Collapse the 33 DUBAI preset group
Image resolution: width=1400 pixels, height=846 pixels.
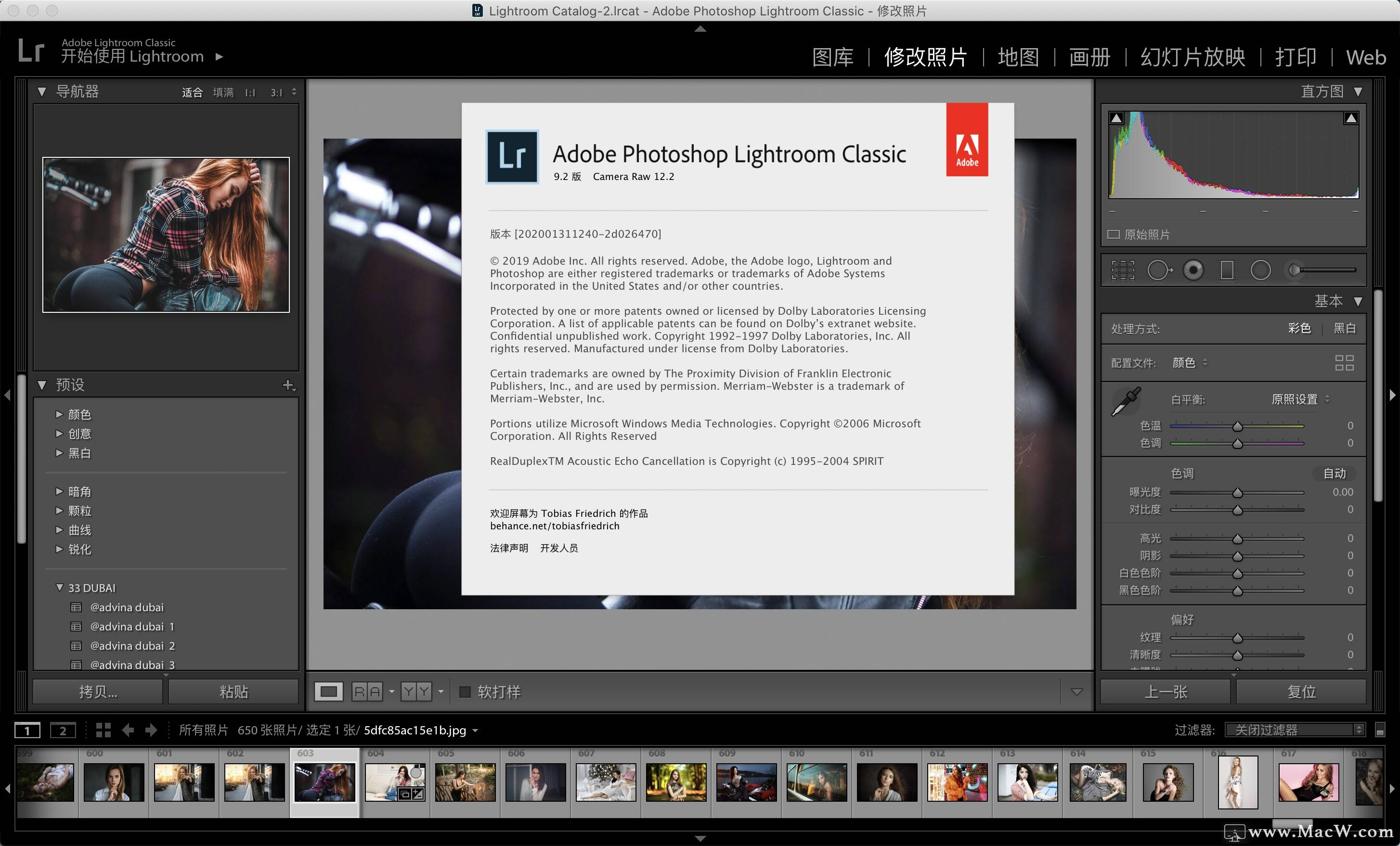(60, 588)
